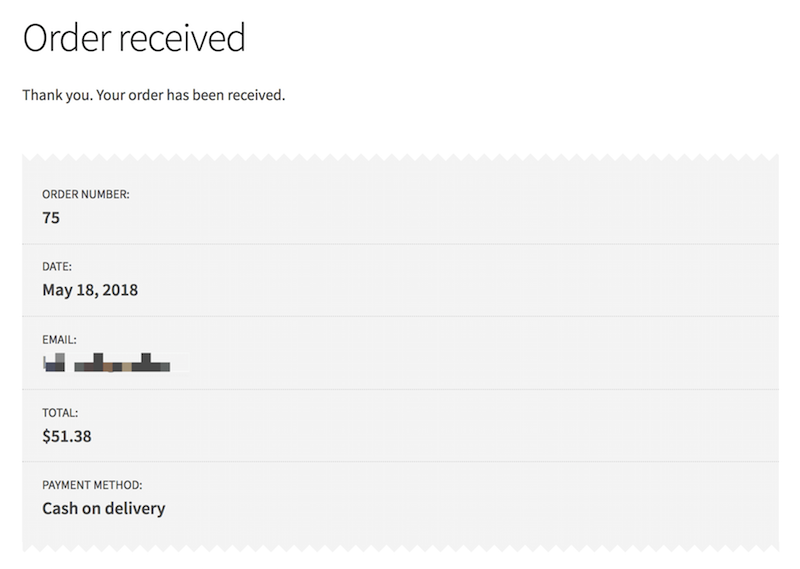Click the blurred email address
This screenshot has width=800, height=569.
pyautogui.click(x=108, y=362)
